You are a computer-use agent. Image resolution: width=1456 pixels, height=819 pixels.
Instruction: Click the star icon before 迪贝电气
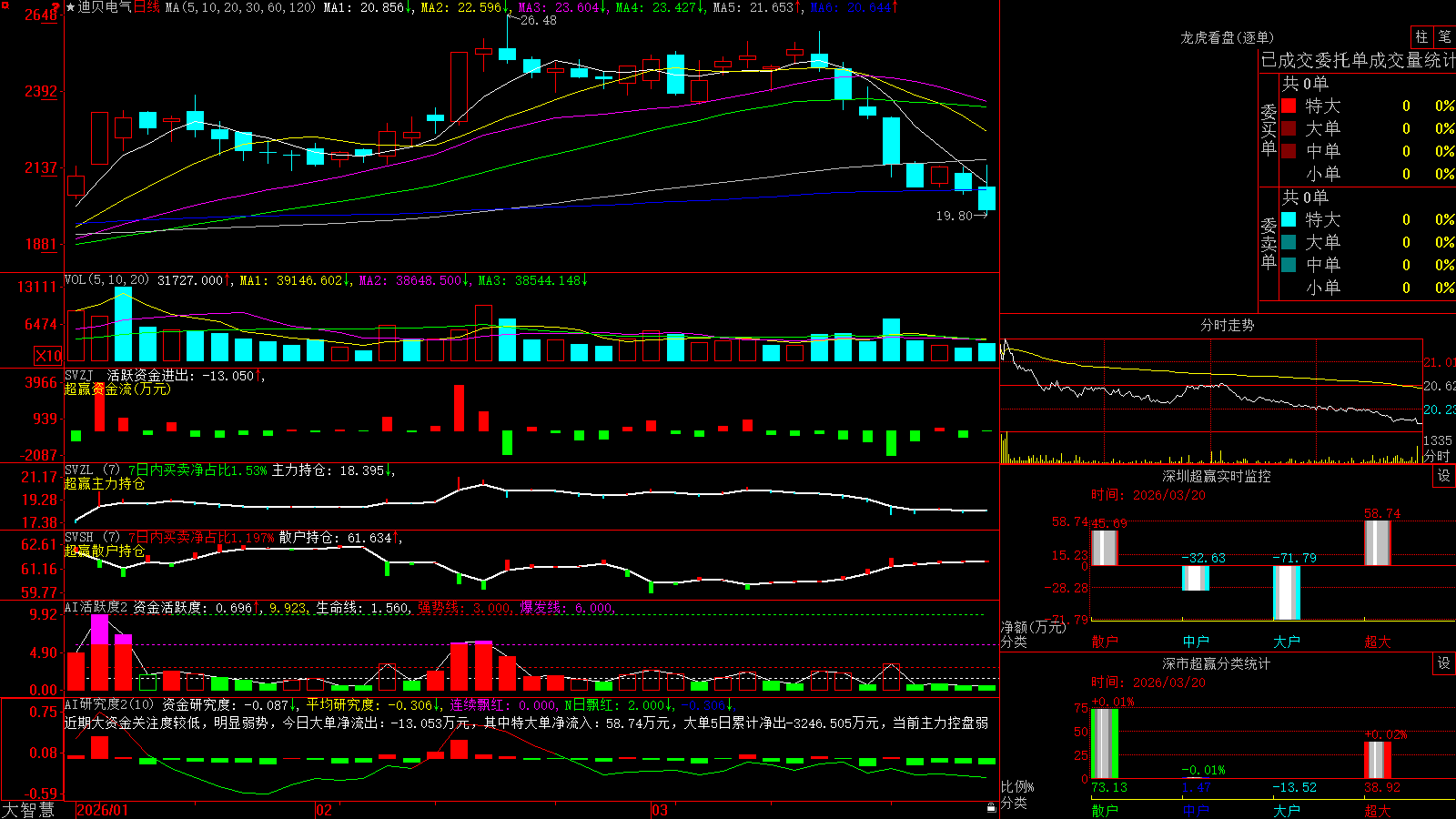point(70,7)
